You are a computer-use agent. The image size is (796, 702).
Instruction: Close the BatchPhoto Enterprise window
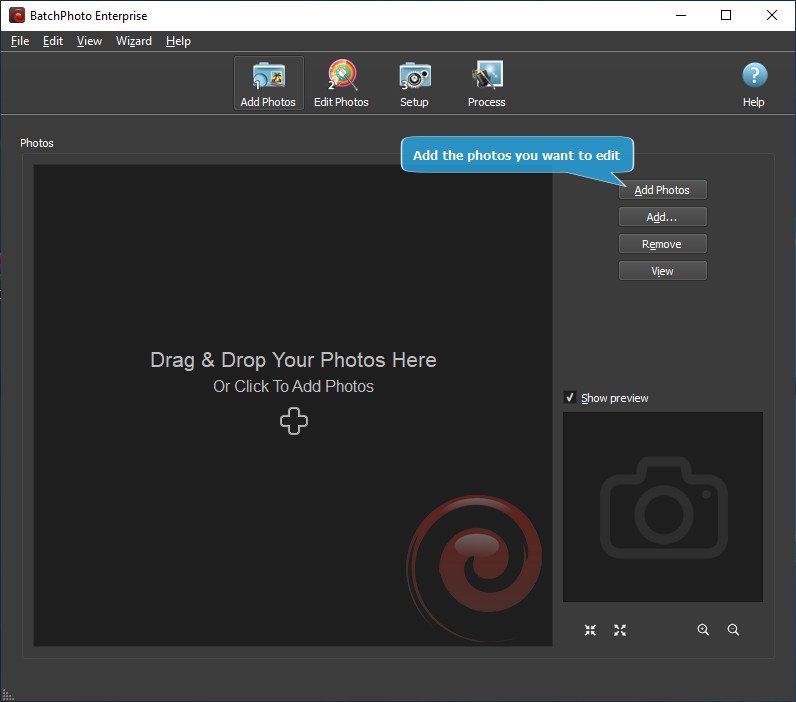click(772, 15)
